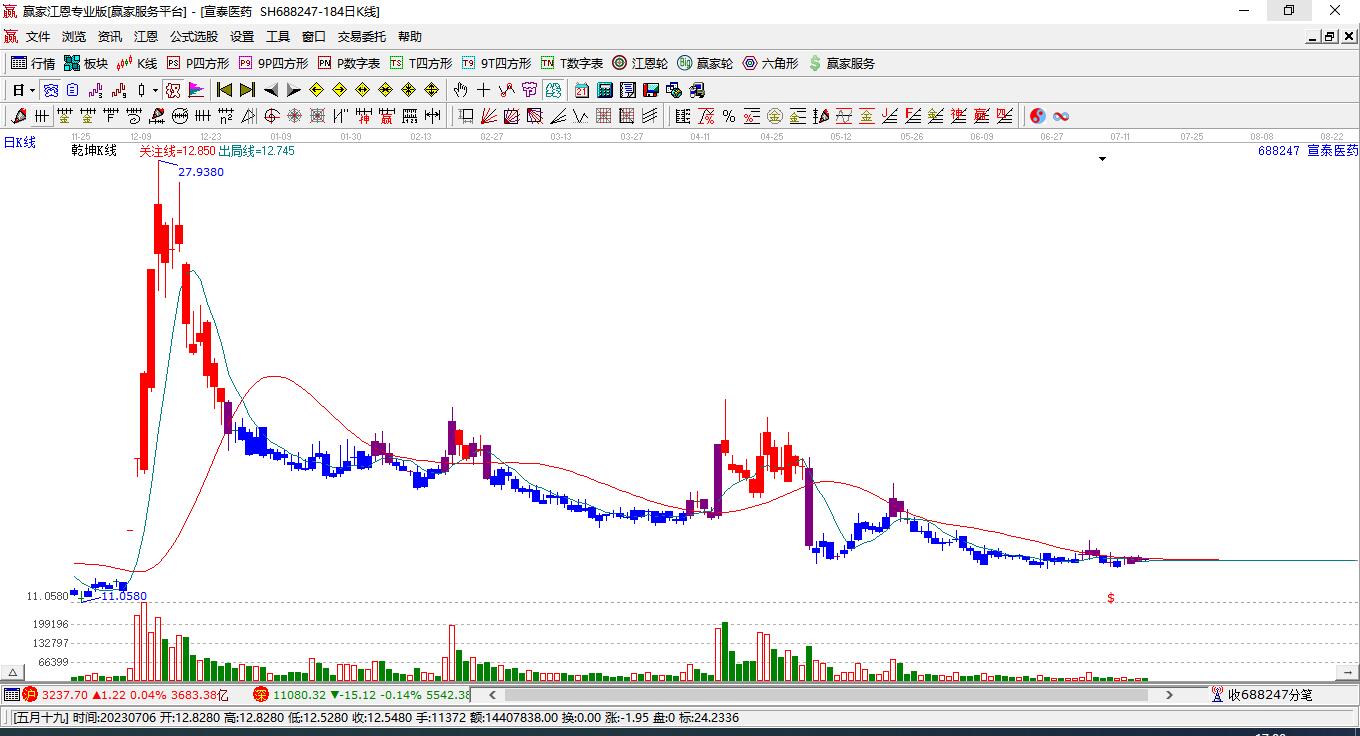Expand the candlestick style dropdown arrow
Viewport: 1360px width, 736px height.
click(156, 90)
